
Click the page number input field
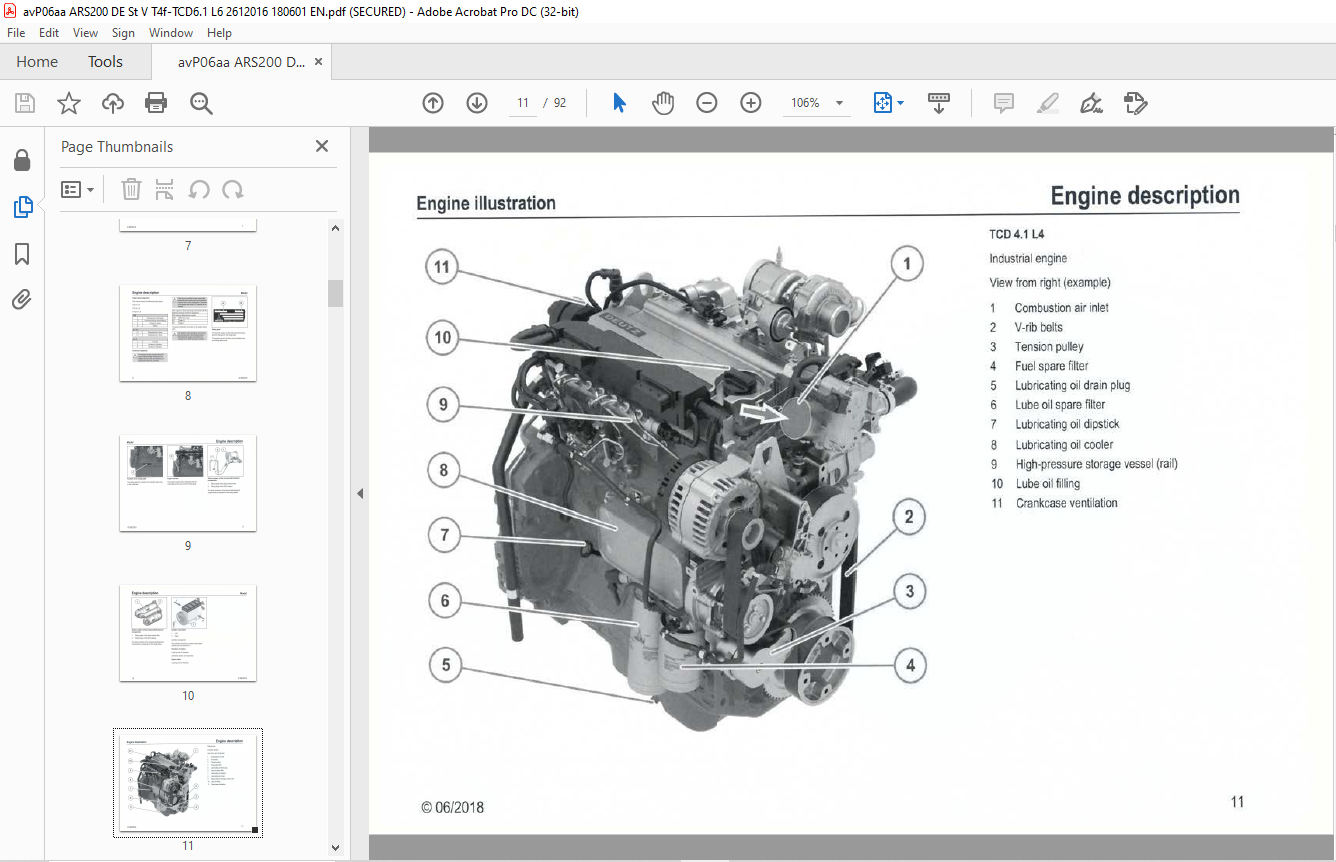click(523, 103)
